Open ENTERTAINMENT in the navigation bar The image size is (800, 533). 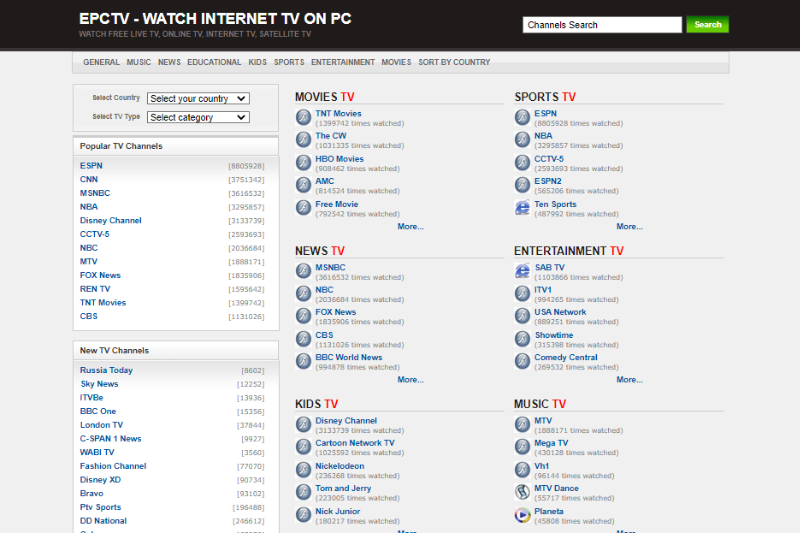point(343,62)
